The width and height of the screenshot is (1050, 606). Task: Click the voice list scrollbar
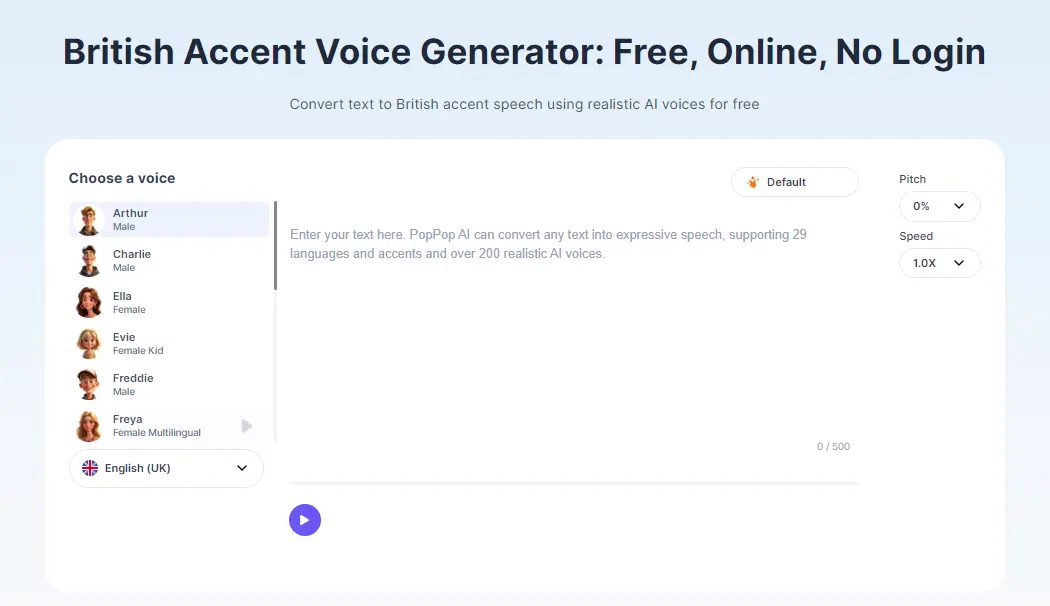click(275, 232)
